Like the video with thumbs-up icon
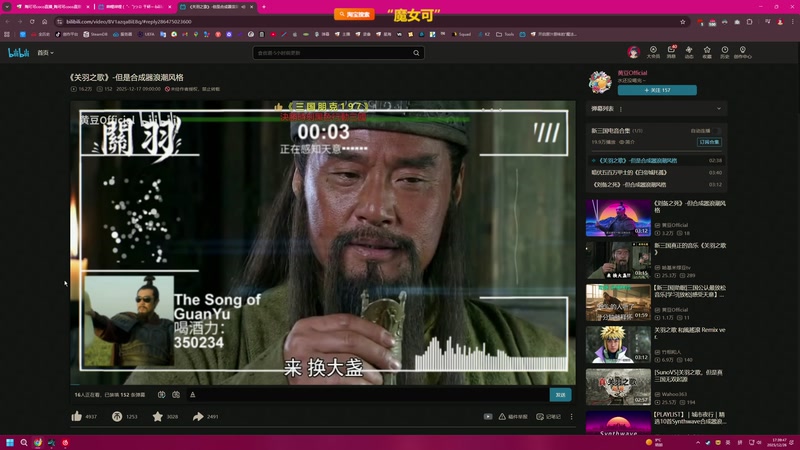This screenshot has width=800, height=450. point(77,416)
